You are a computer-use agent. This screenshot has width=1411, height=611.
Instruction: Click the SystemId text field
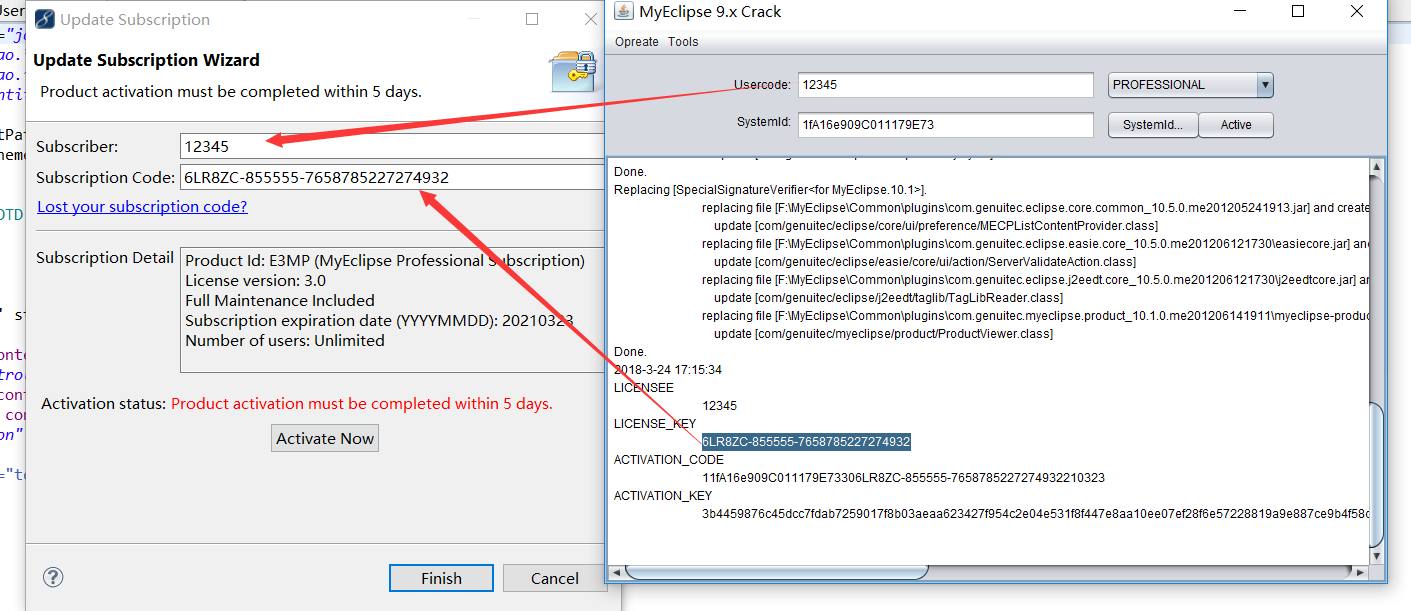[945, 125]
